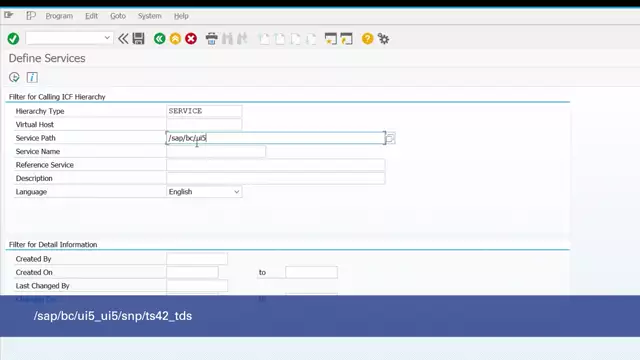Click the Reference Service label

45,165
